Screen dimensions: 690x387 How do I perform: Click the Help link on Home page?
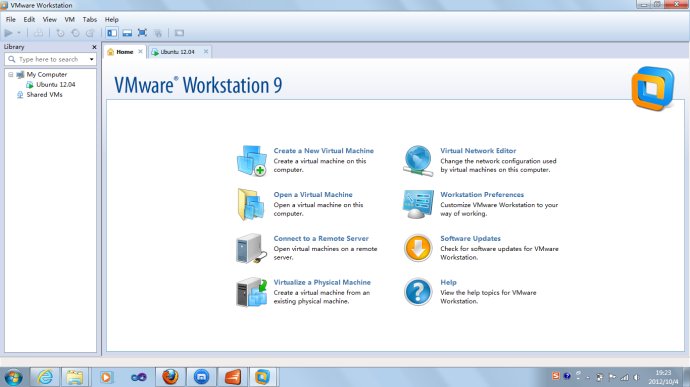448,282
